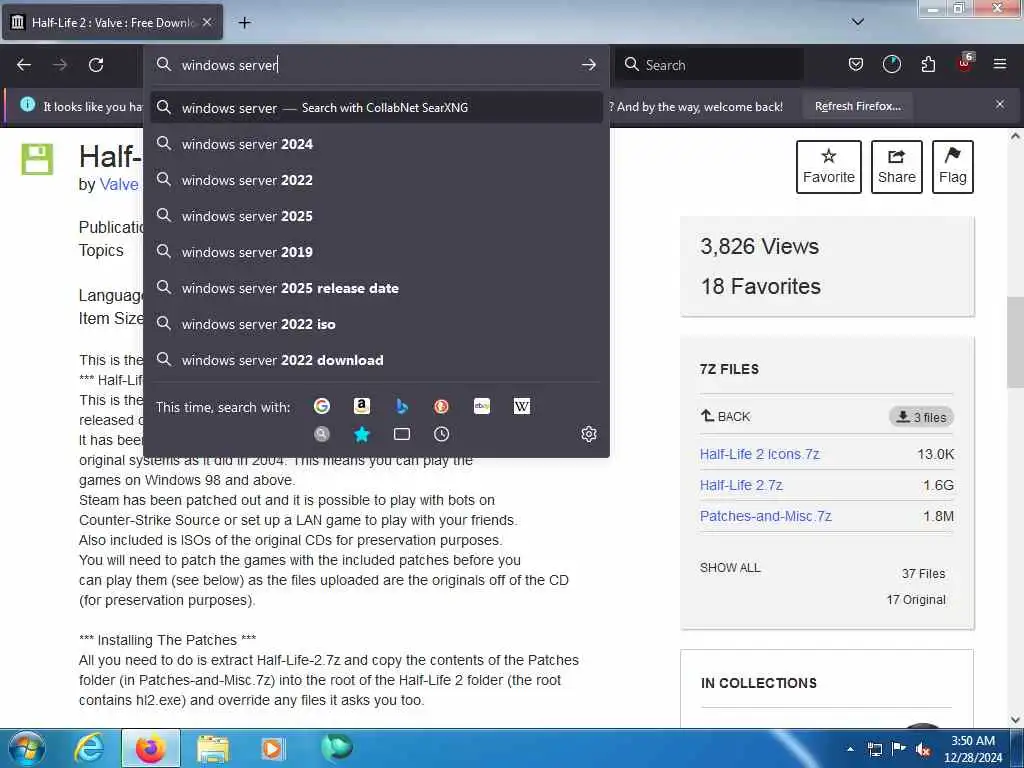Click SHOW ALL download options
The height and width of the screenshot is (768, 1024).
[730, 568]
